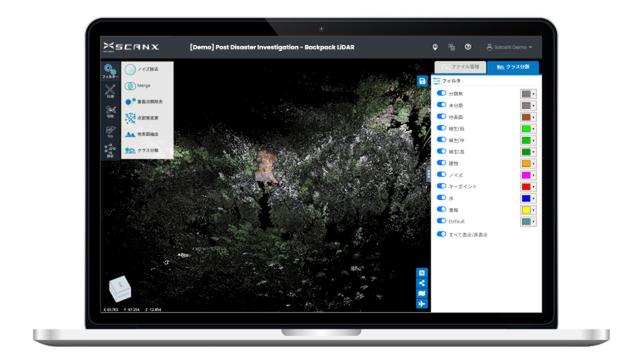This screenshot has width=634, height=362.
Task: Toggle the すべて表示/非表示 show-all switch
Action: pyautogui.click(x=442, y=234)
